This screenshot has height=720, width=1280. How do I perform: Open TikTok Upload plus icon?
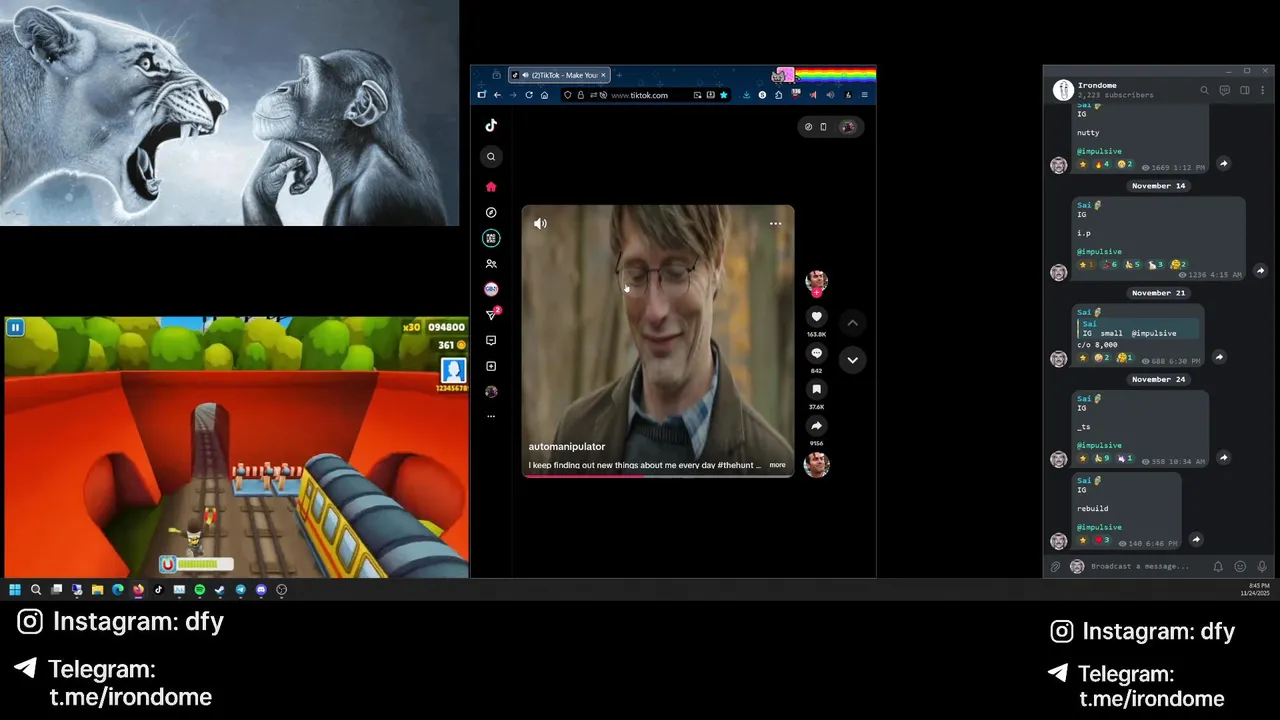(491, 366)
